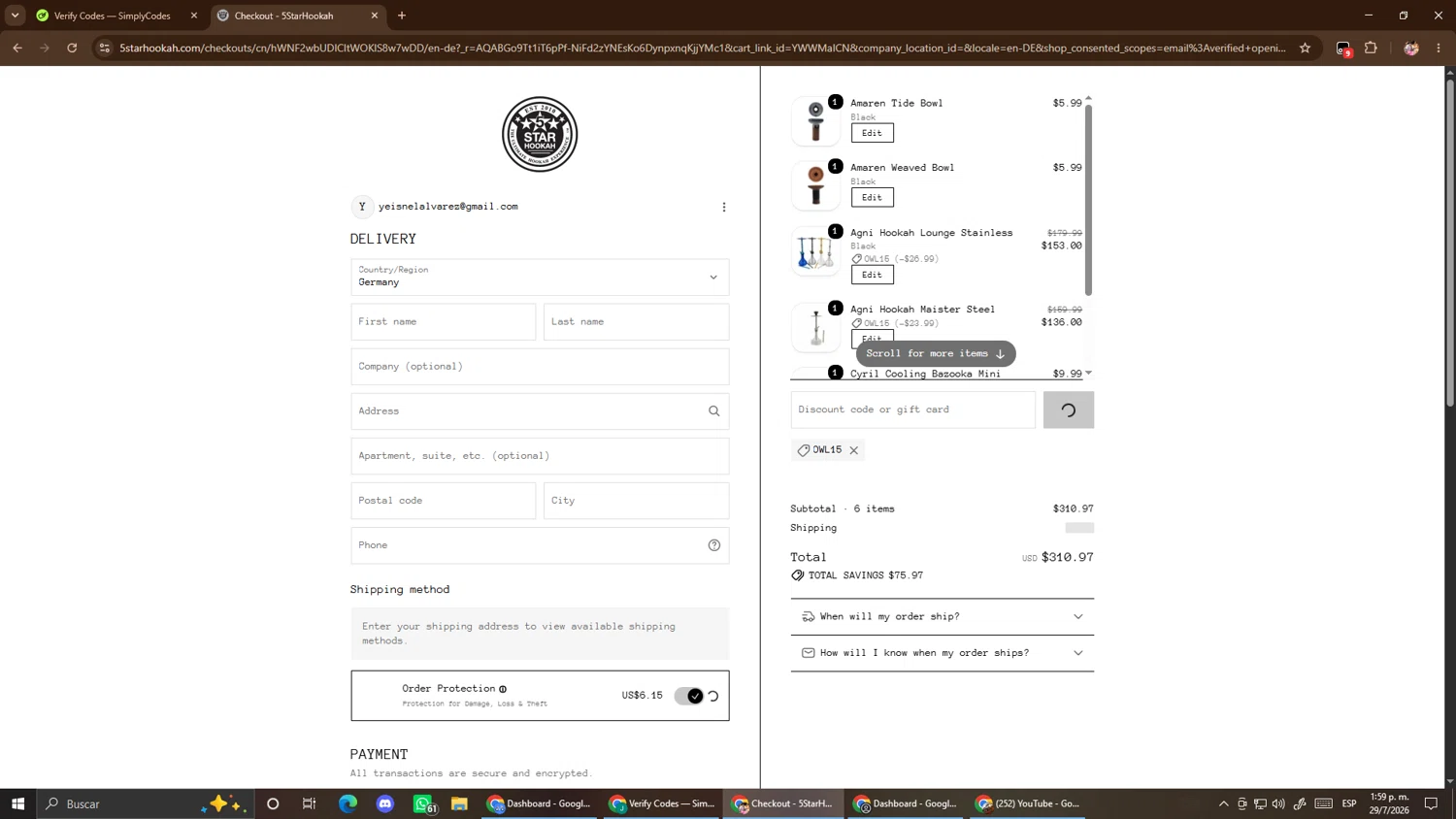1456x819 pixels.
Task: Open the extension with red badge
Action: point(1343,49)
